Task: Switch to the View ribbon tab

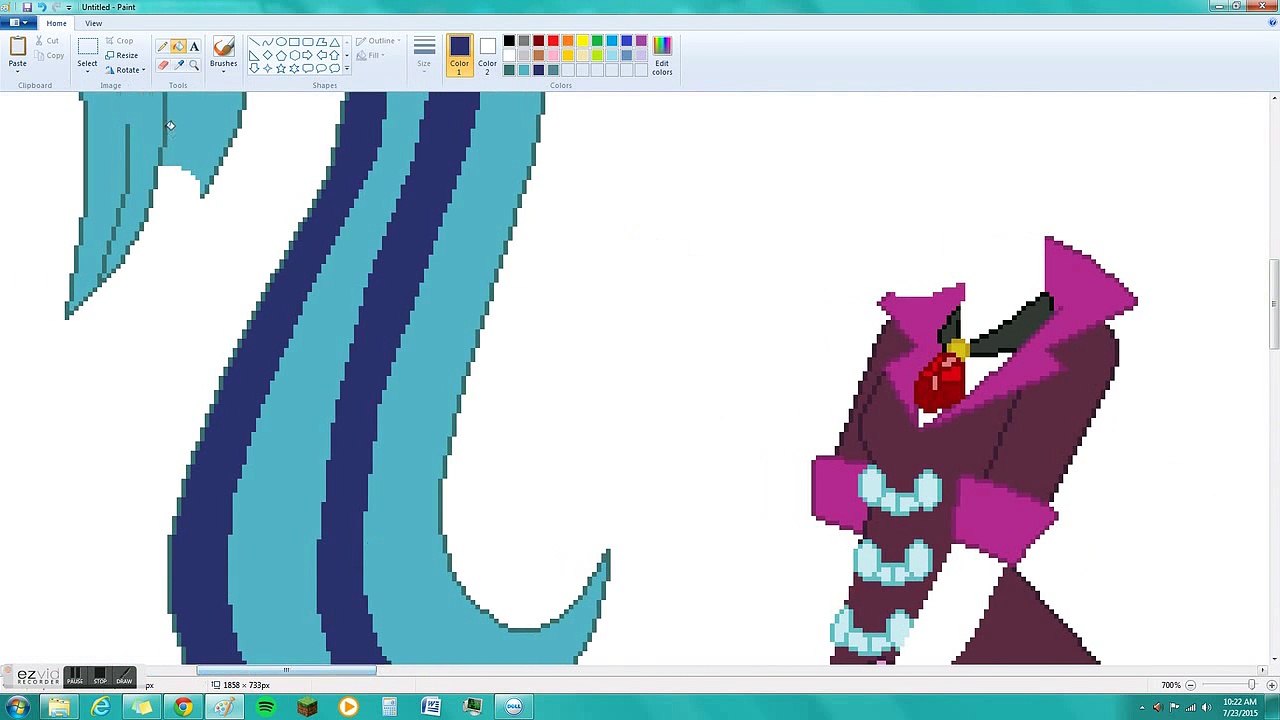Action: coord(93,23)
